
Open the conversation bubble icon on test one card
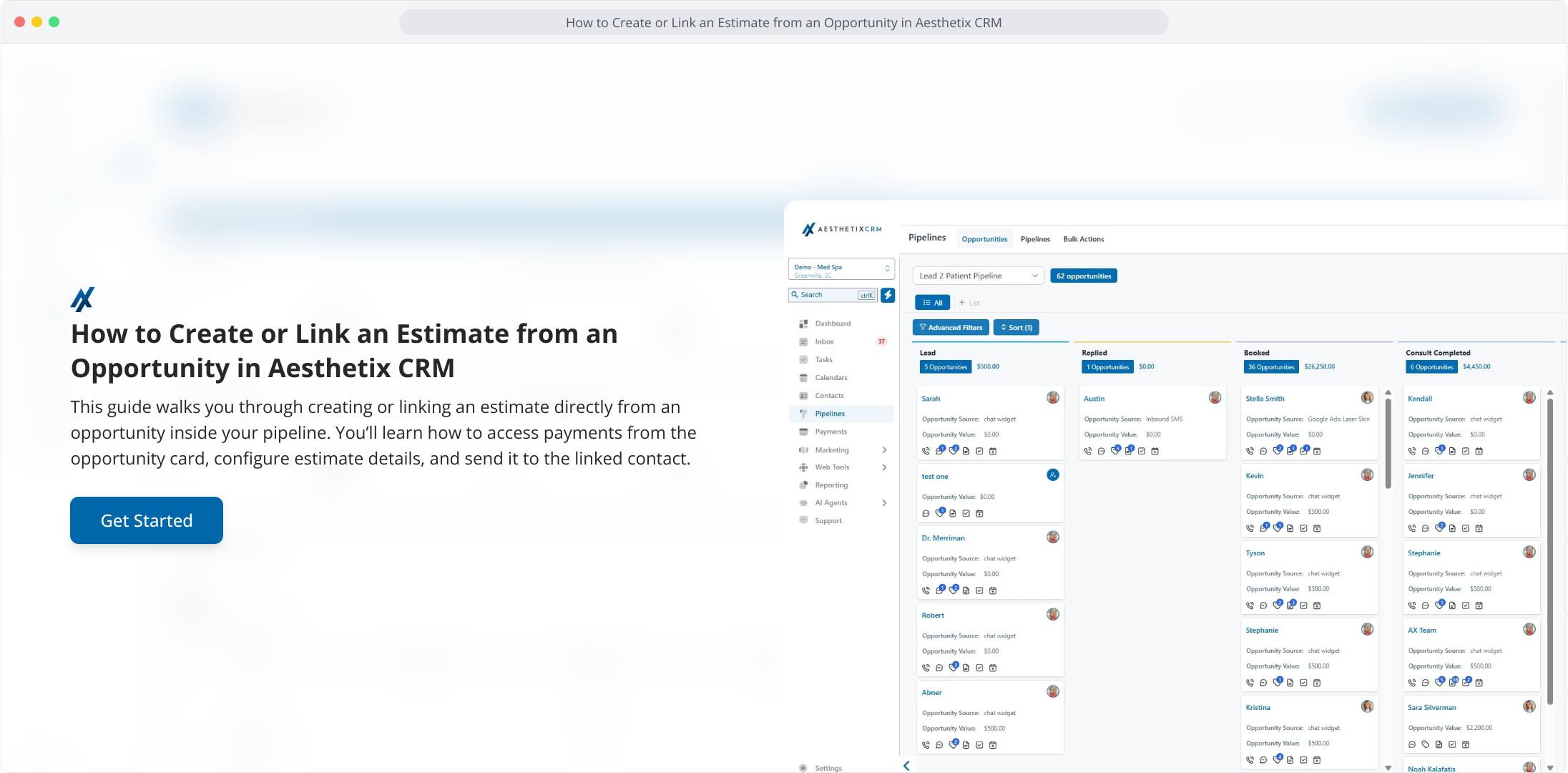(926, 514)
